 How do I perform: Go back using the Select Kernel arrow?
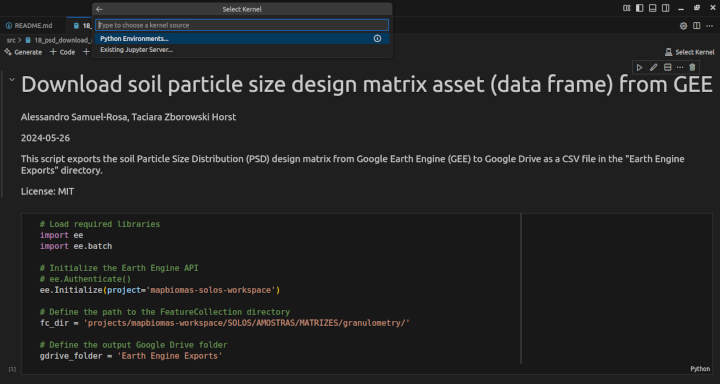(x=99, y=9)
